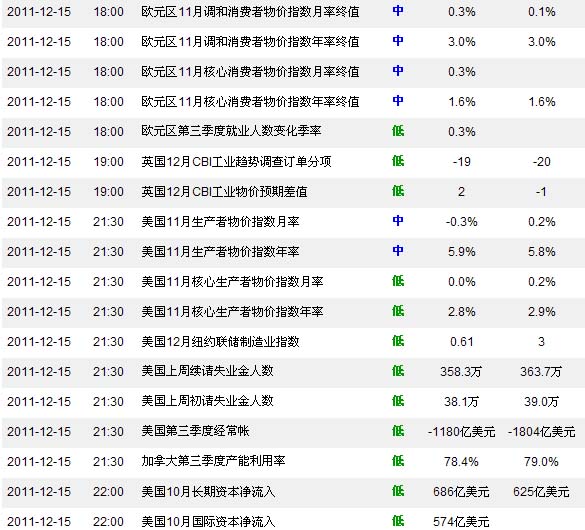
Task: Select 美国11月核心生产者物价指数年率 text
Action: (x=232, y=311)
